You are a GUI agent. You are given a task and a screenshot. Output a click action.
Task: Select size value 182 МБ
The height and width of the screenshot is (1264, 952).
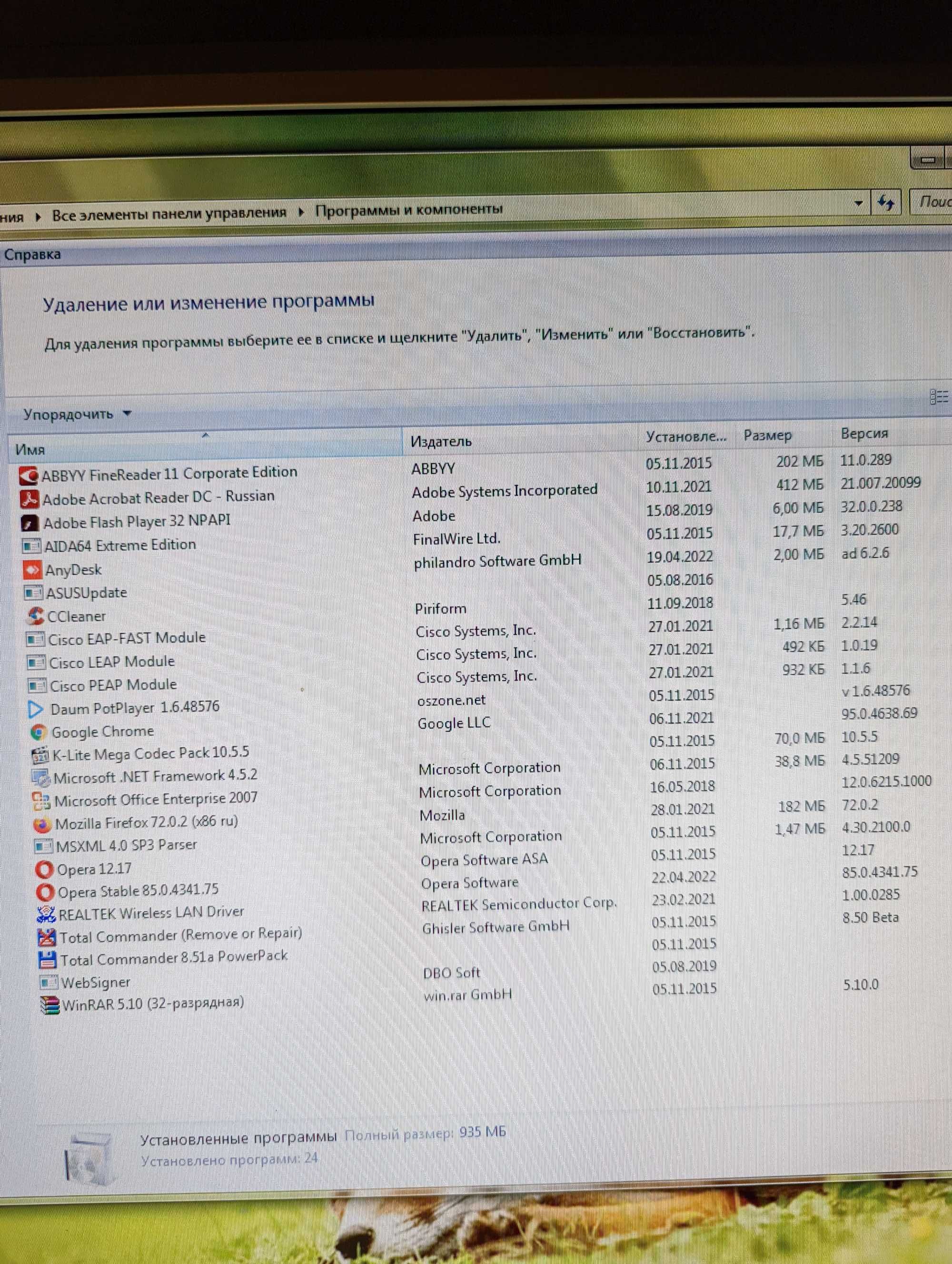[x=802, y=806]
